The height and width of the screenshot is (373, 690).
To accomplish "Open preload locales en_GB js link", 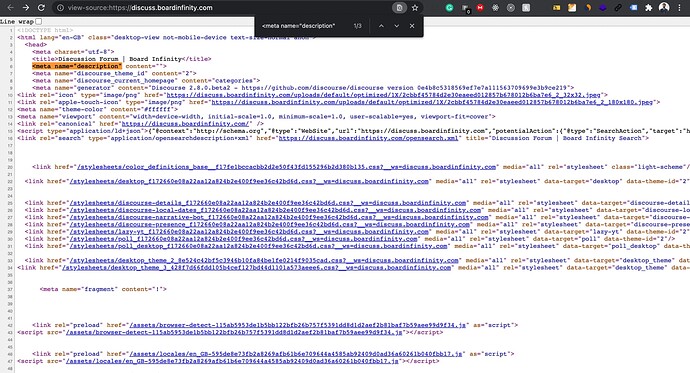I will (296, 354).
